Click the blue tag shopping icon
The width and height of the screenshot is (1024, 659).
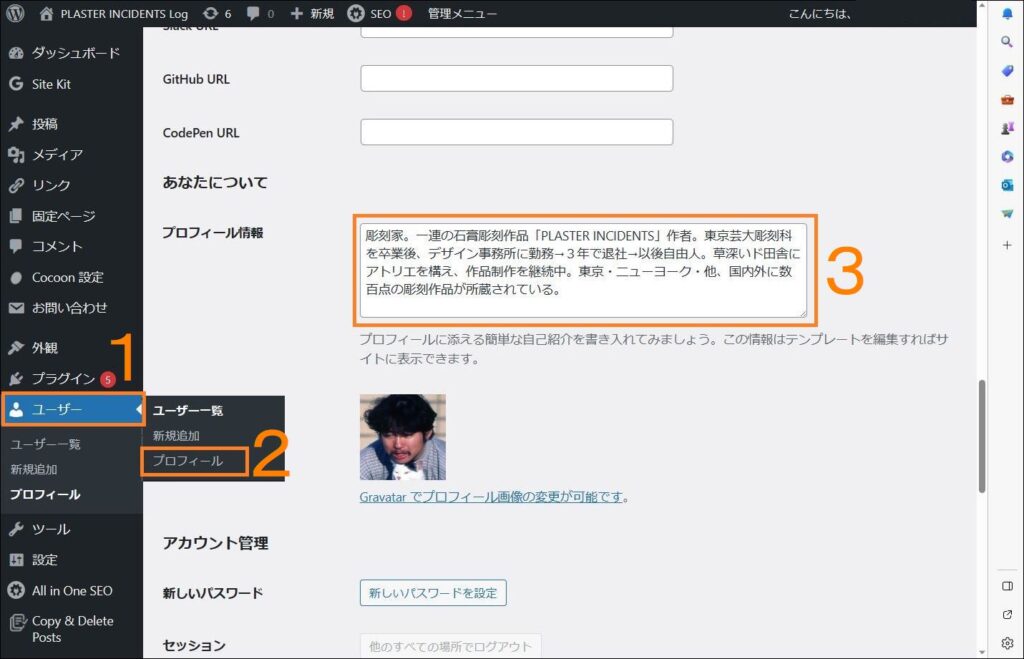click(x=1007, y=71)
